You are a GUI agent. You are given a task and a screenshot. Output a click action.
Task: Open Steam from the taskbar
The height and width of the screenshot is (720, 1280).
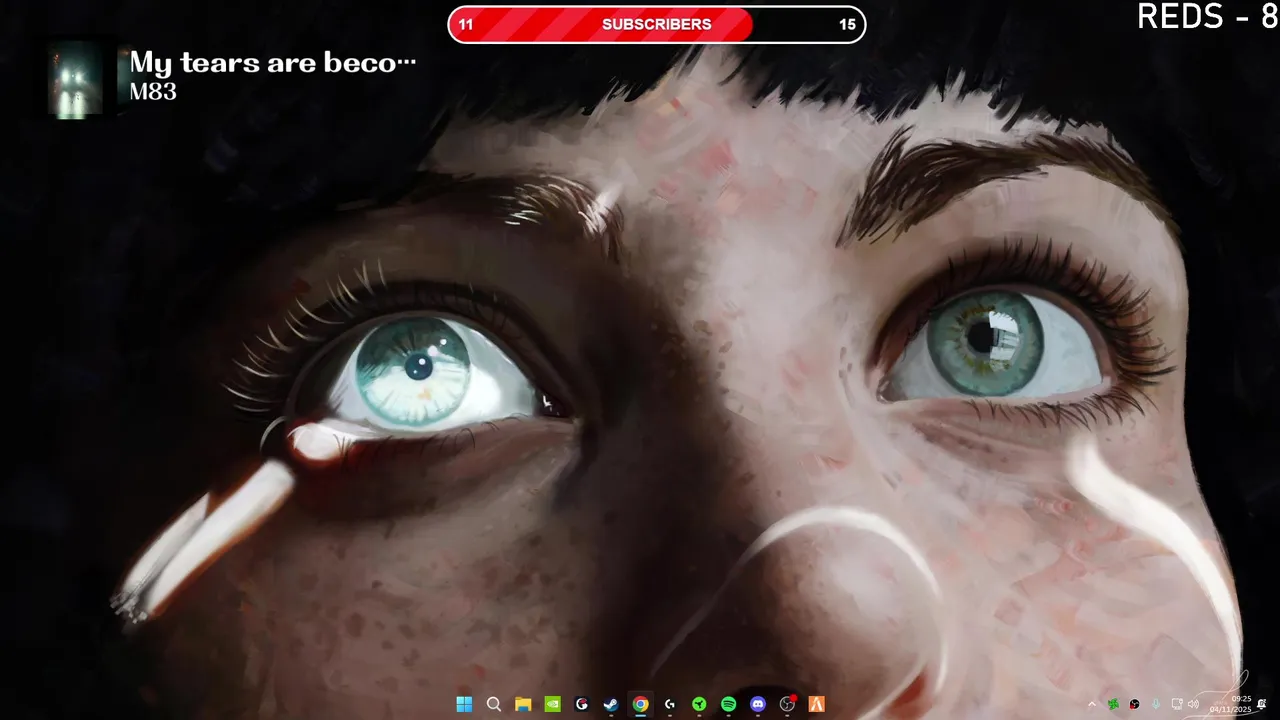(611, 704)
